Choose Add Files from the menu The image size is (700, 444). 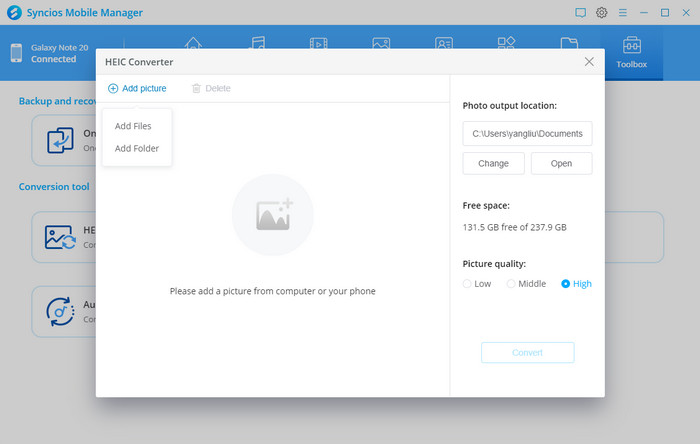133,126
